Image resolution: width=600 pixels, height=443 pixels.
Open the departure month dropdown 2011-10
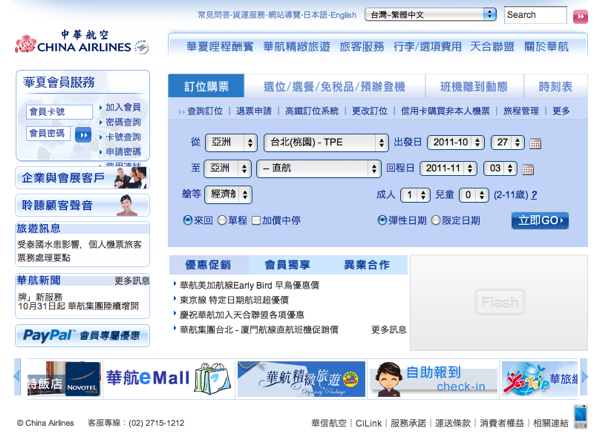tap(456, 143)
